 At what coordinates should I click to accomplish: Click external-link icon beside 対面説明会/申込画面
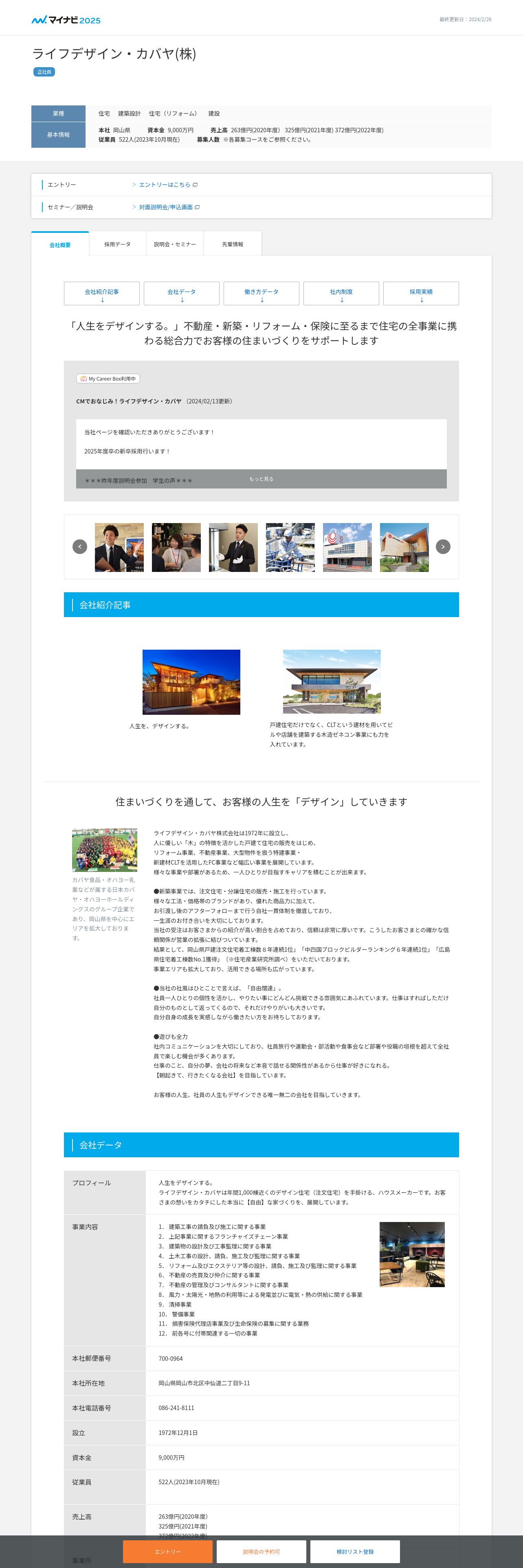pos(197,207)
